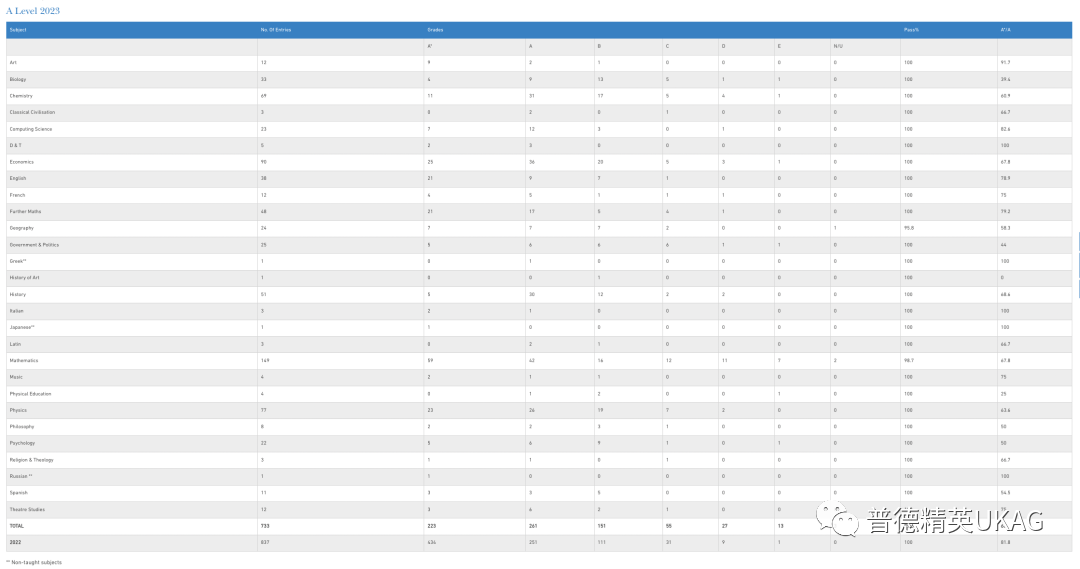Click Art A*/A value '91.7'
The height and width of the screenshot is (569, 1080).
(1006, 63)
